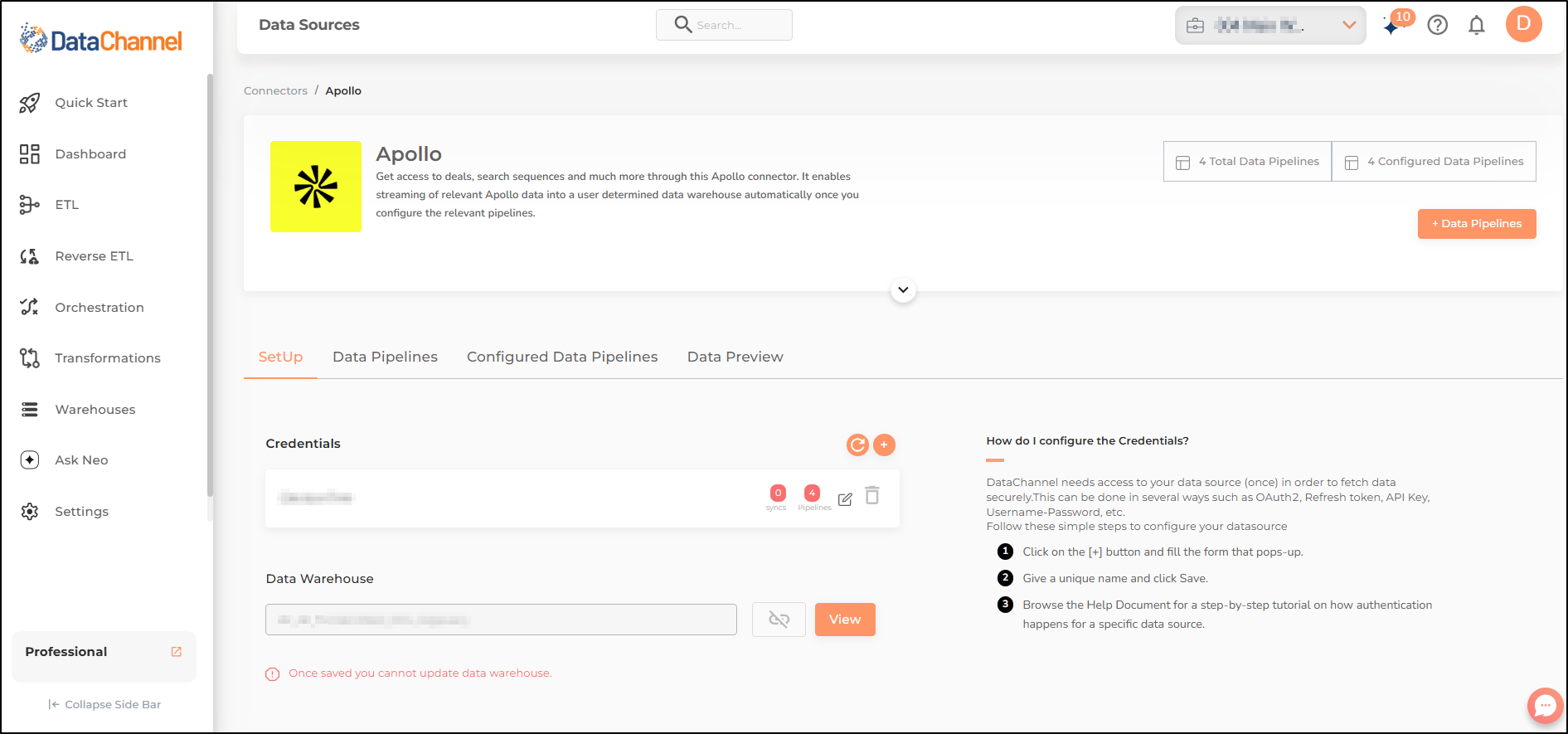Delete the saved credential

coord(872,495)
